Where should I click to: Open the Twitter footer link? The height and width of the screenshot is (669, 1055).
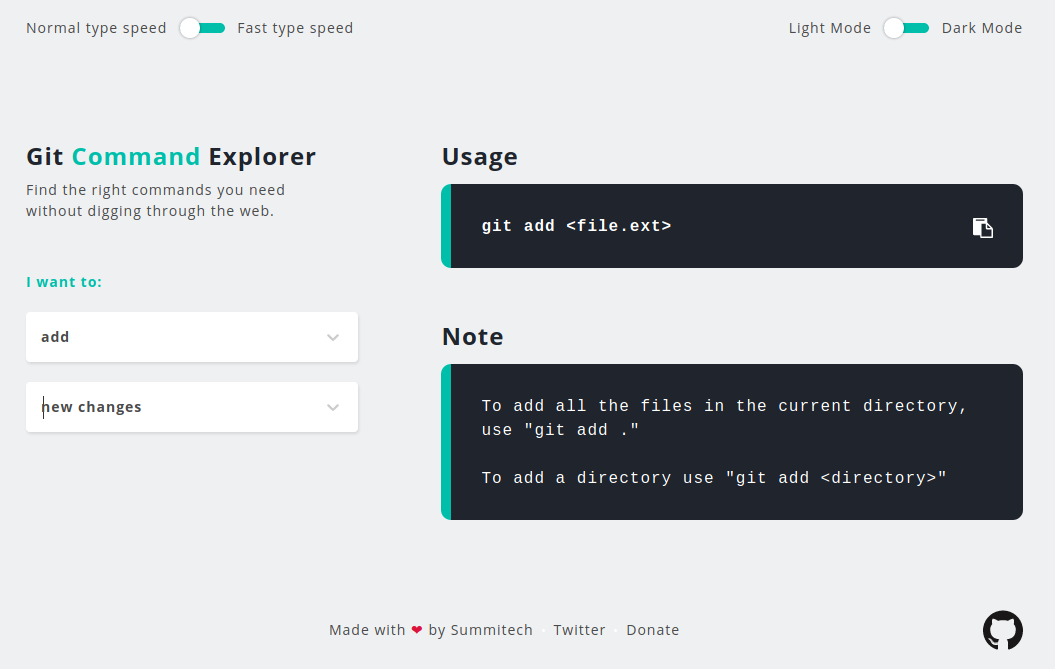tap(579, 630)
